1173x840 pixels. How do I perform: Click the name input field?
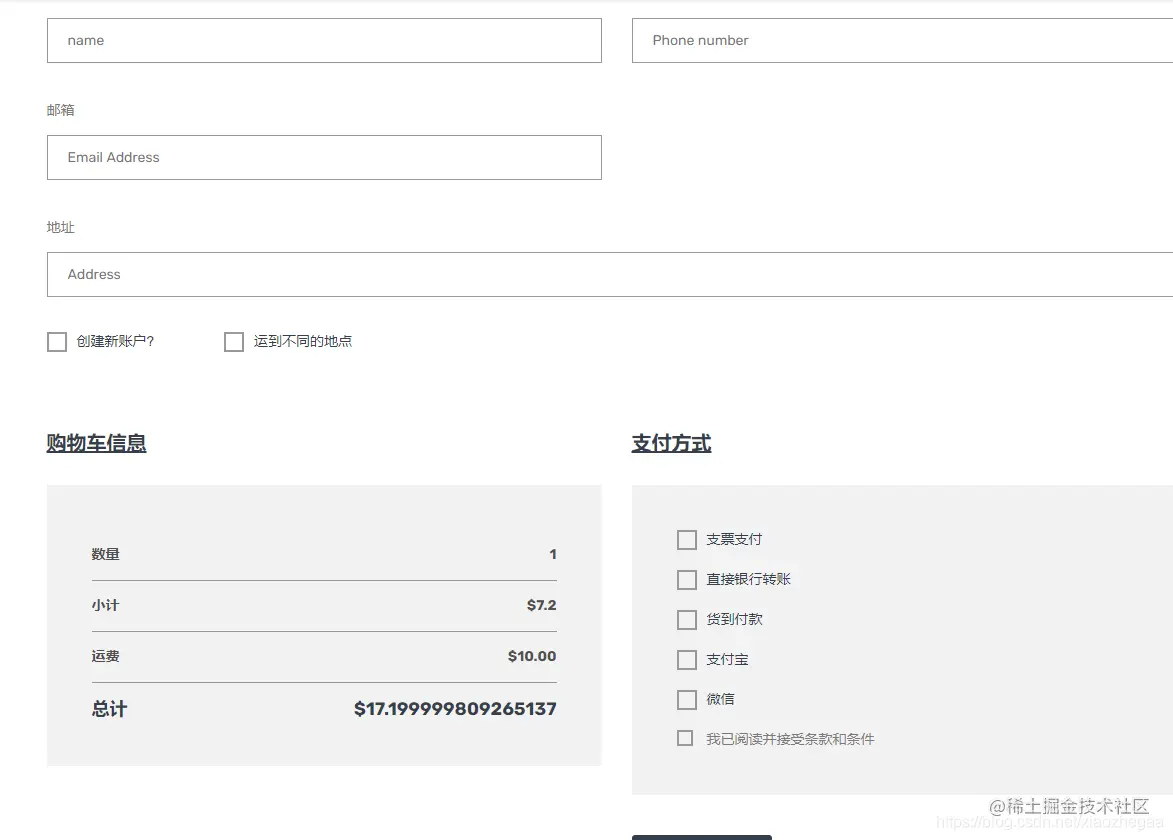[x=324, y=40]
